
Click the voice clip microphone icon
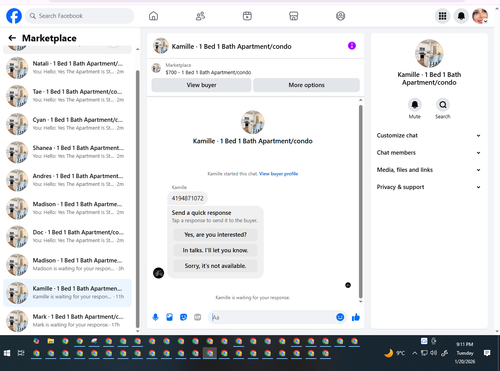click(x=155, y=317)
